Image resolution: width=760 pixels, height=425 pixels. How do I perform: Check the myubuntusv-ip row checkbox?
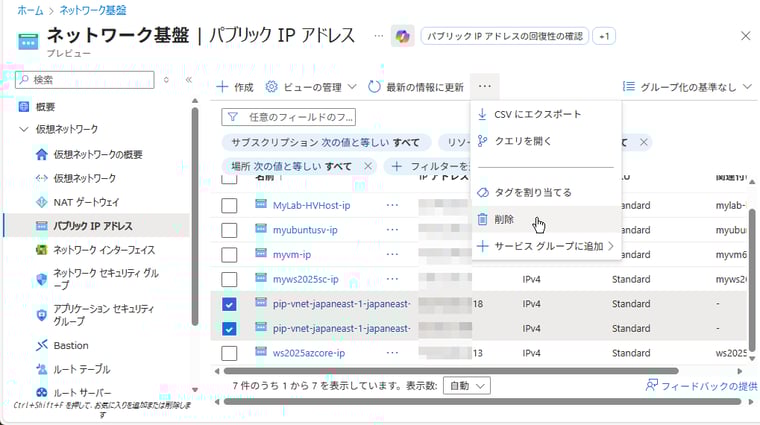point(229,230)
